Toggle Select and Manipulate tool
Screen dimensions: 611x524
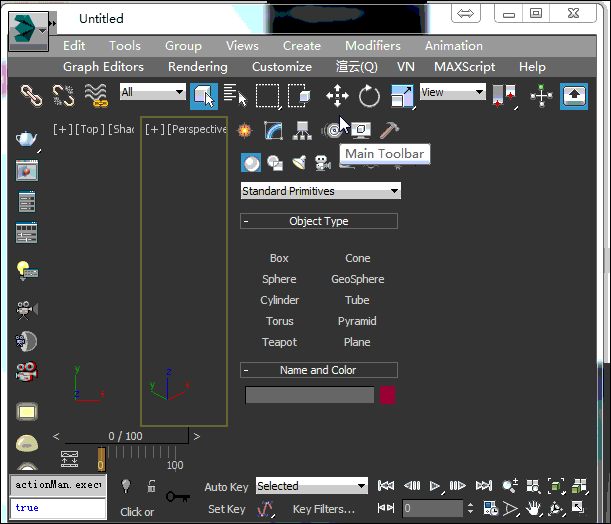click(x=541, y=96)
